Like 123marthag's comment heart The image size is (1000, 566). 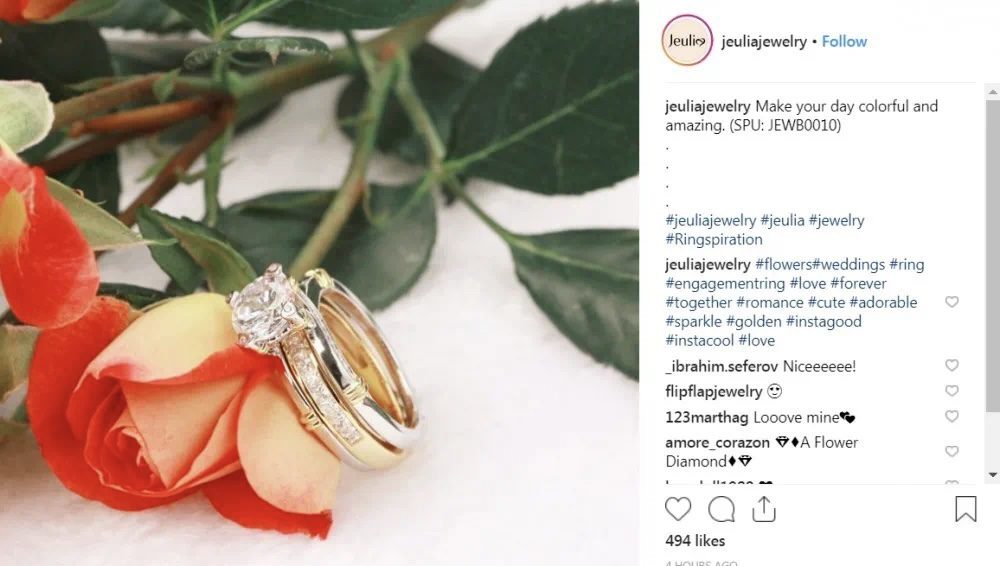click(952, 416)
